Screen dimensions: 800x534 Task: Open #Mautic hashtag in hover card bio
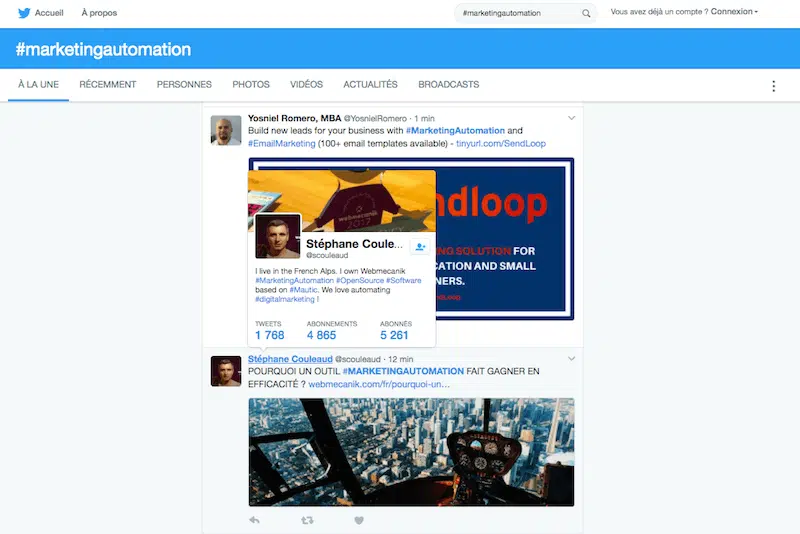point(304,290)
